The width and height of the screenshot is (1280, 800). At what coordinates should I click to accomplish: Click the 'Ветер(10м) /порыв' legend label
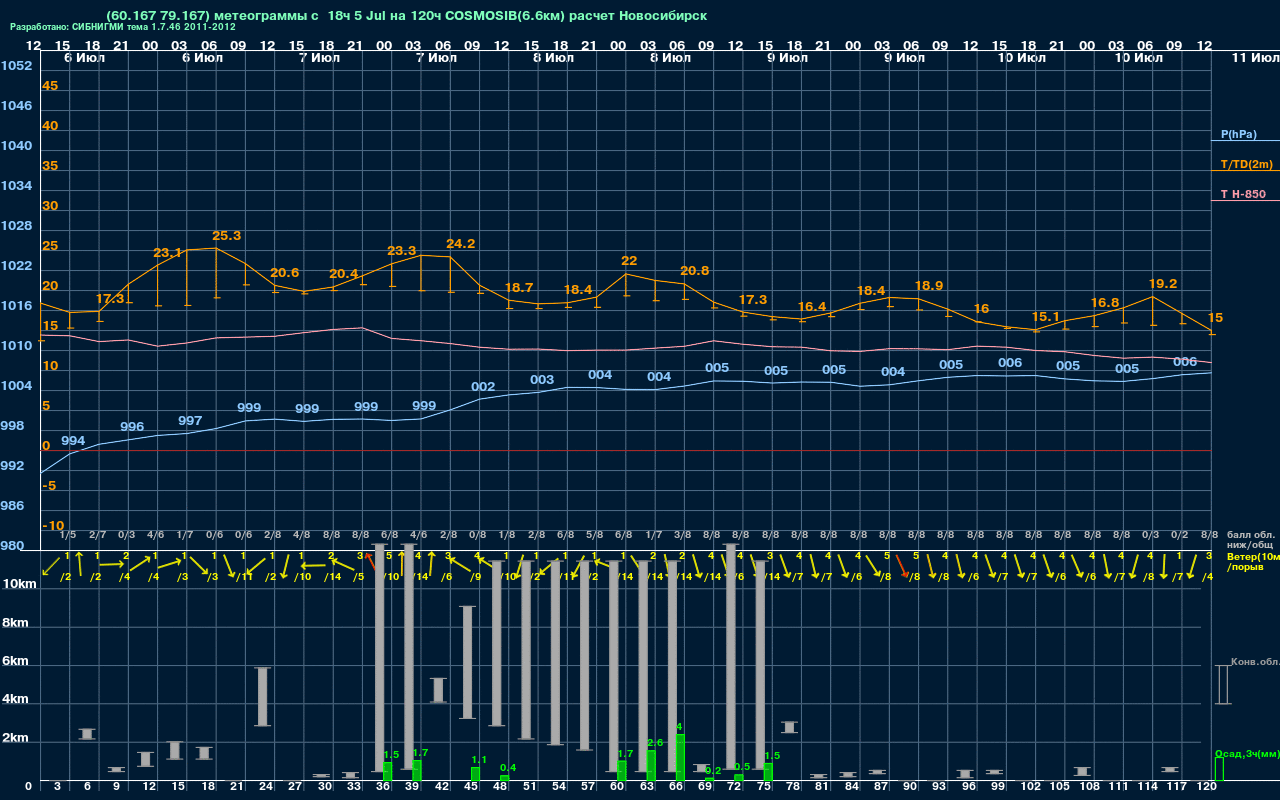coord(1252,561)
